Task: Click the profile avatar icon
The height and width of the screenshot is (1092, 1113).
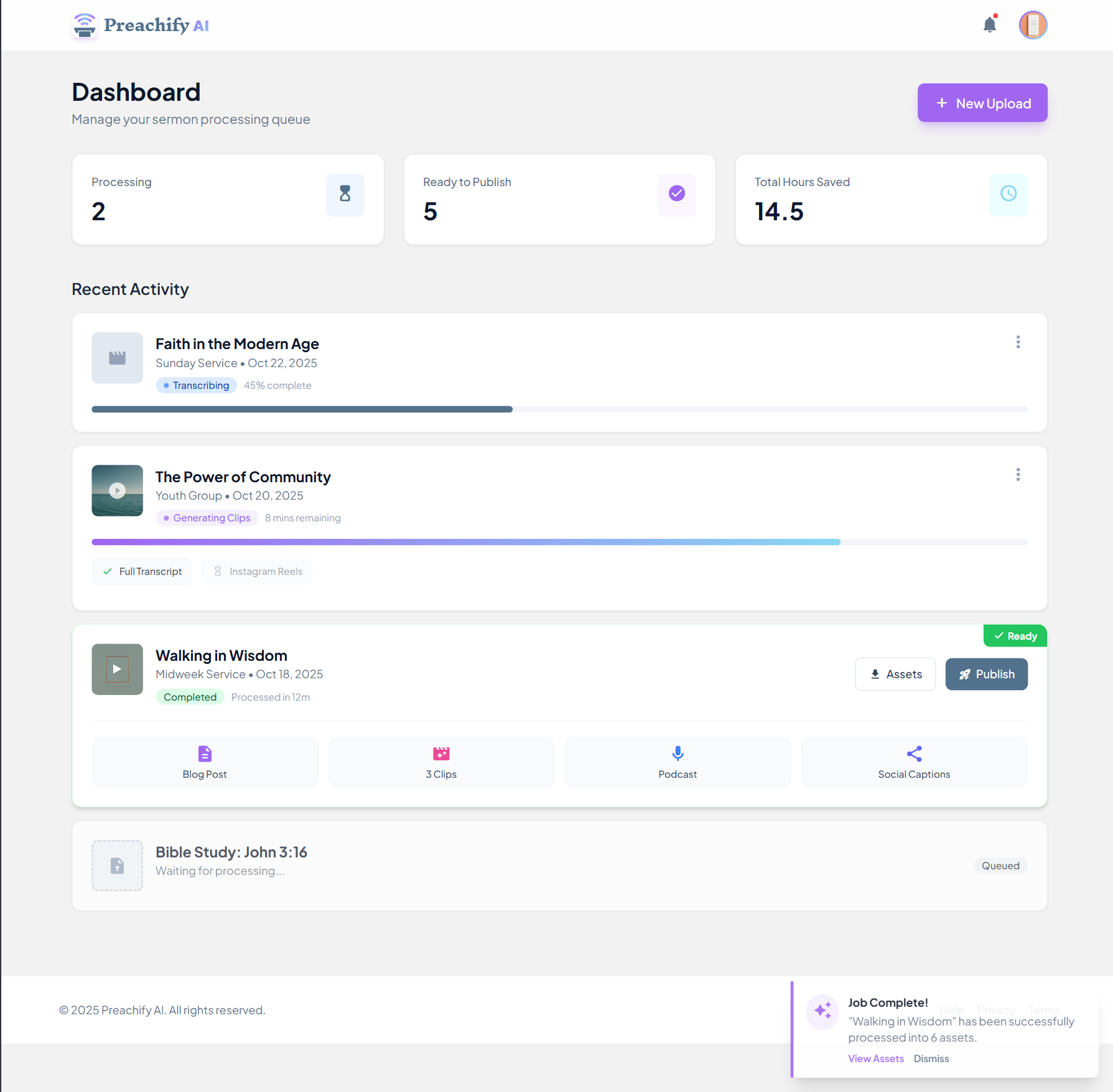Action: click(x=1033, y=25)
